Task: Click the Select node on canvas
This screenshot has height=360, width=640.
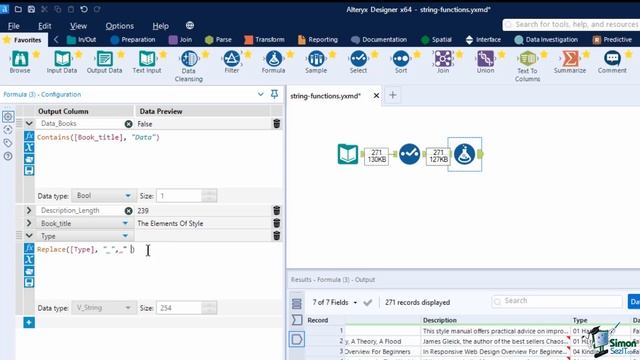Action: (409, 154)
